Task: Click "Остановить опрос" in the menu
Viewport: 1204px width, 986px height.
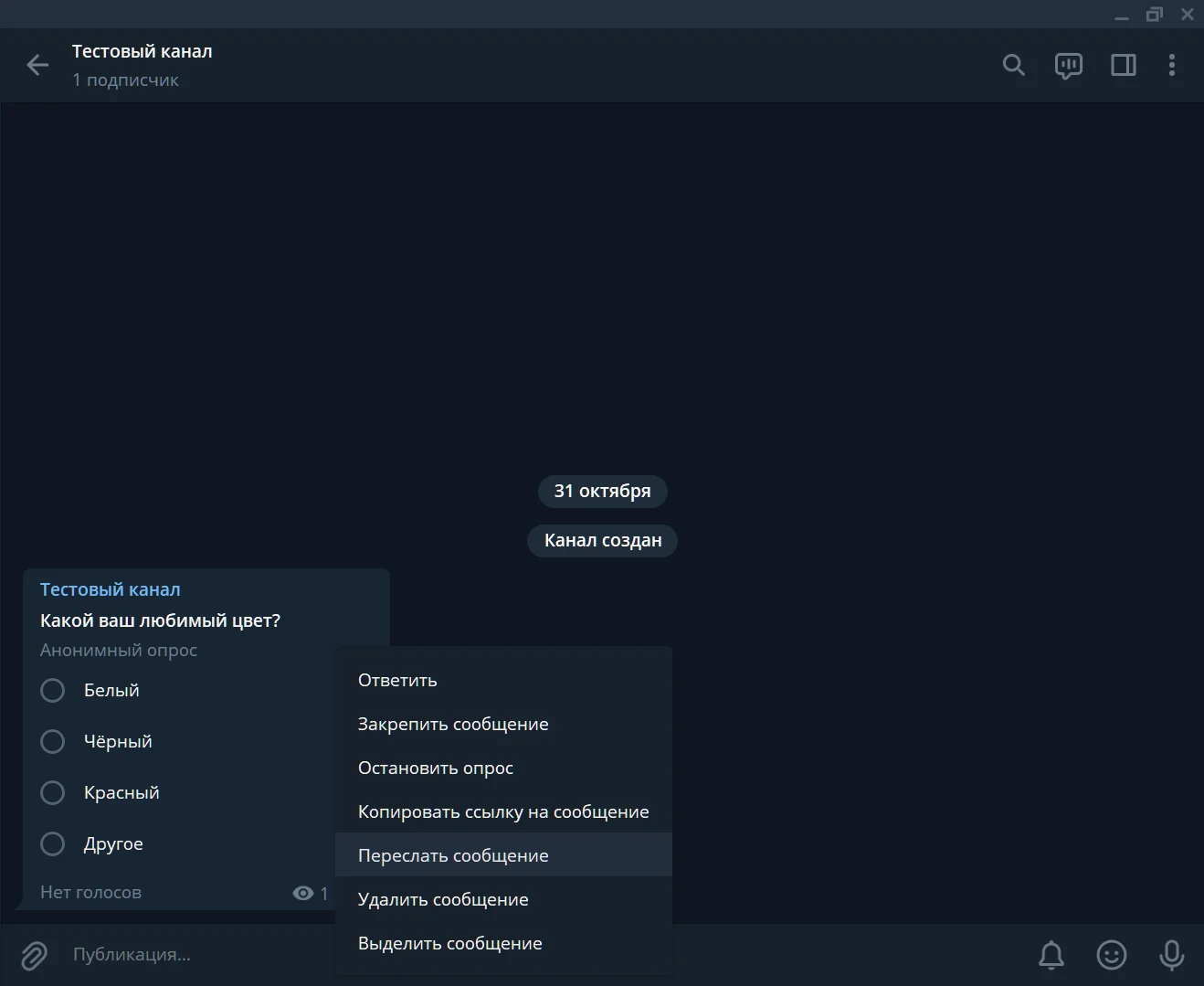Action: coord(436,768)
